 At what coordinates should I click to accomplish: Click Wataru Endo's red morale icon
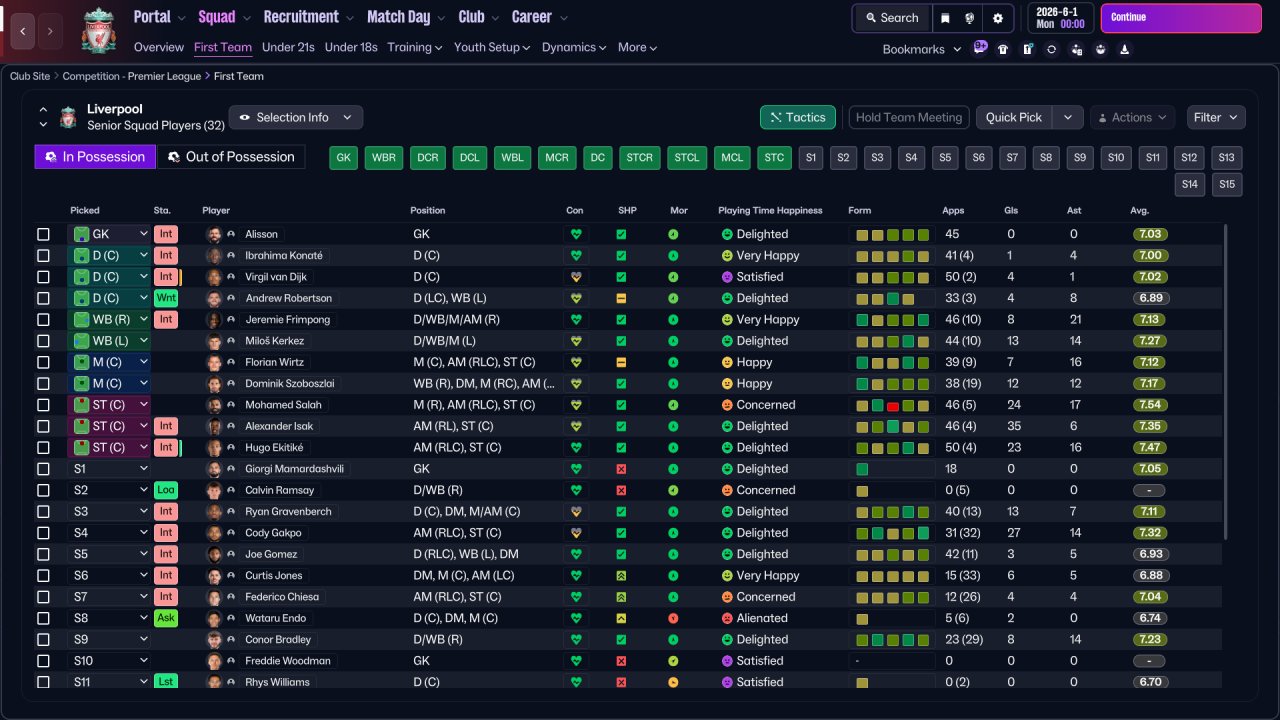[673, 618]
